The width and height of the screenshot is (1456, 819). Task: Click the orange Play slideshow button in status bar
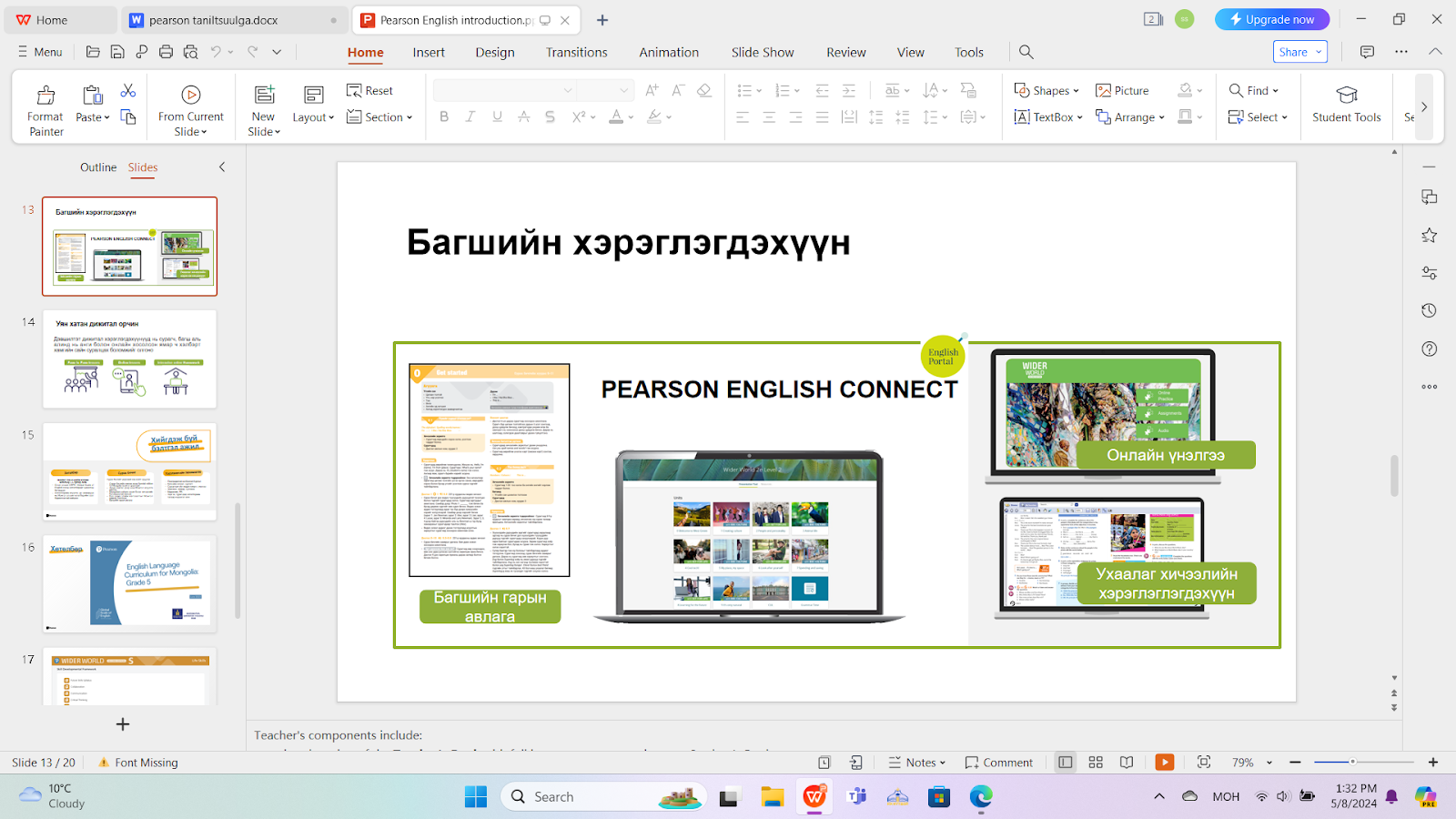click(1165, 763)
